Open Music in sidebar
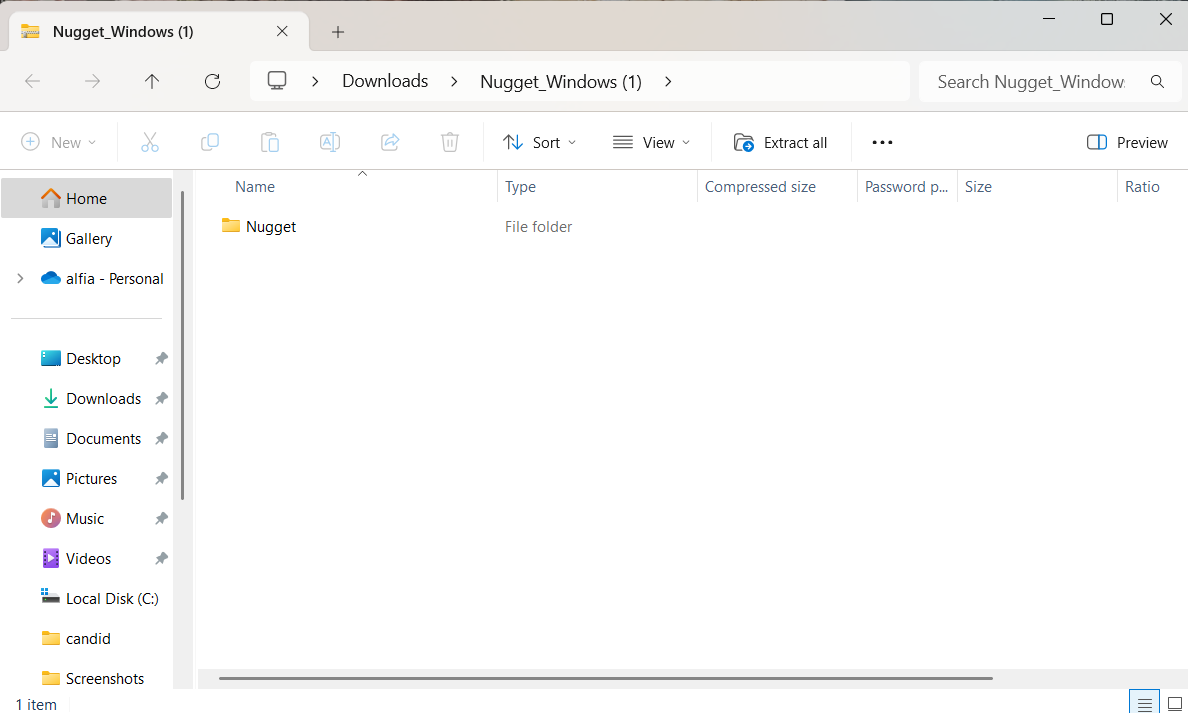Image resolution: width=1188 pixels, height=713 pixels. pyautogui.click(x=85, y=519)
